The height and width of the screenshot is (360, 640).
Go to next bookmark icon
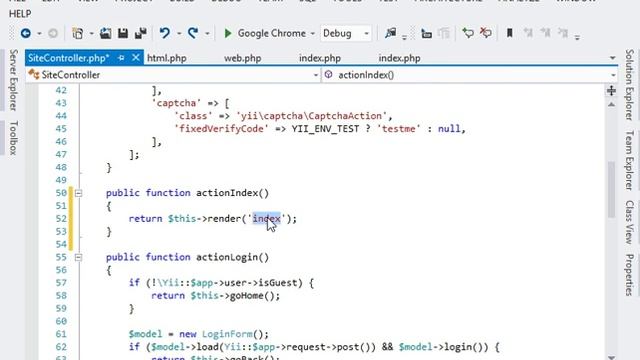pyautogui.click(x=545, y=33)
